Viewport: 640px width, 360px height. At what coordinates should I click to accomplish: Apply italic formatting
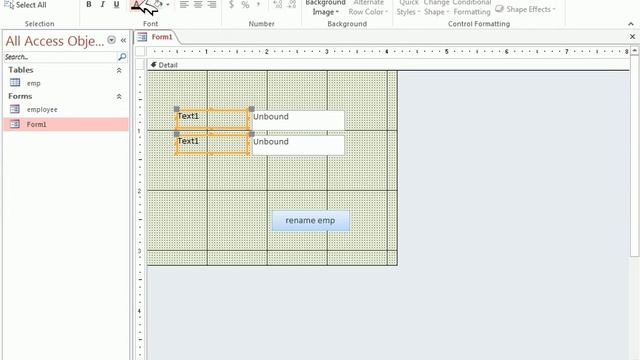102,4
